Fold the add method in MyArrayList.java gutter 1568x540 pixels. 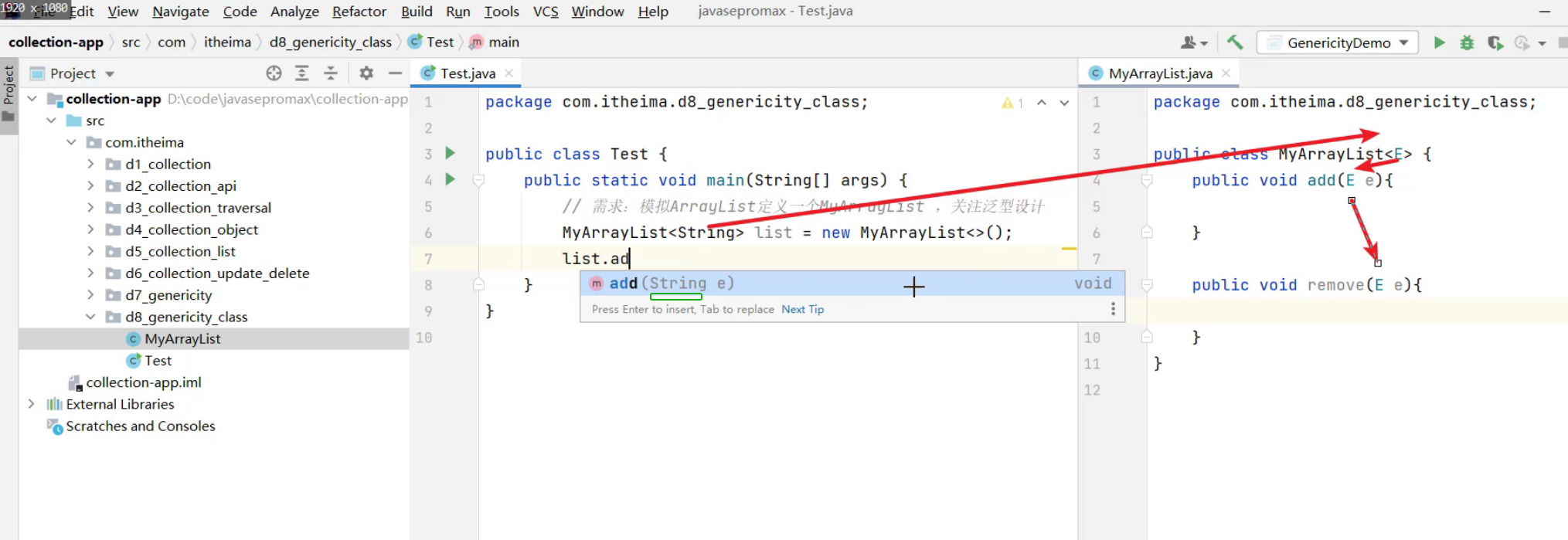1147,181
